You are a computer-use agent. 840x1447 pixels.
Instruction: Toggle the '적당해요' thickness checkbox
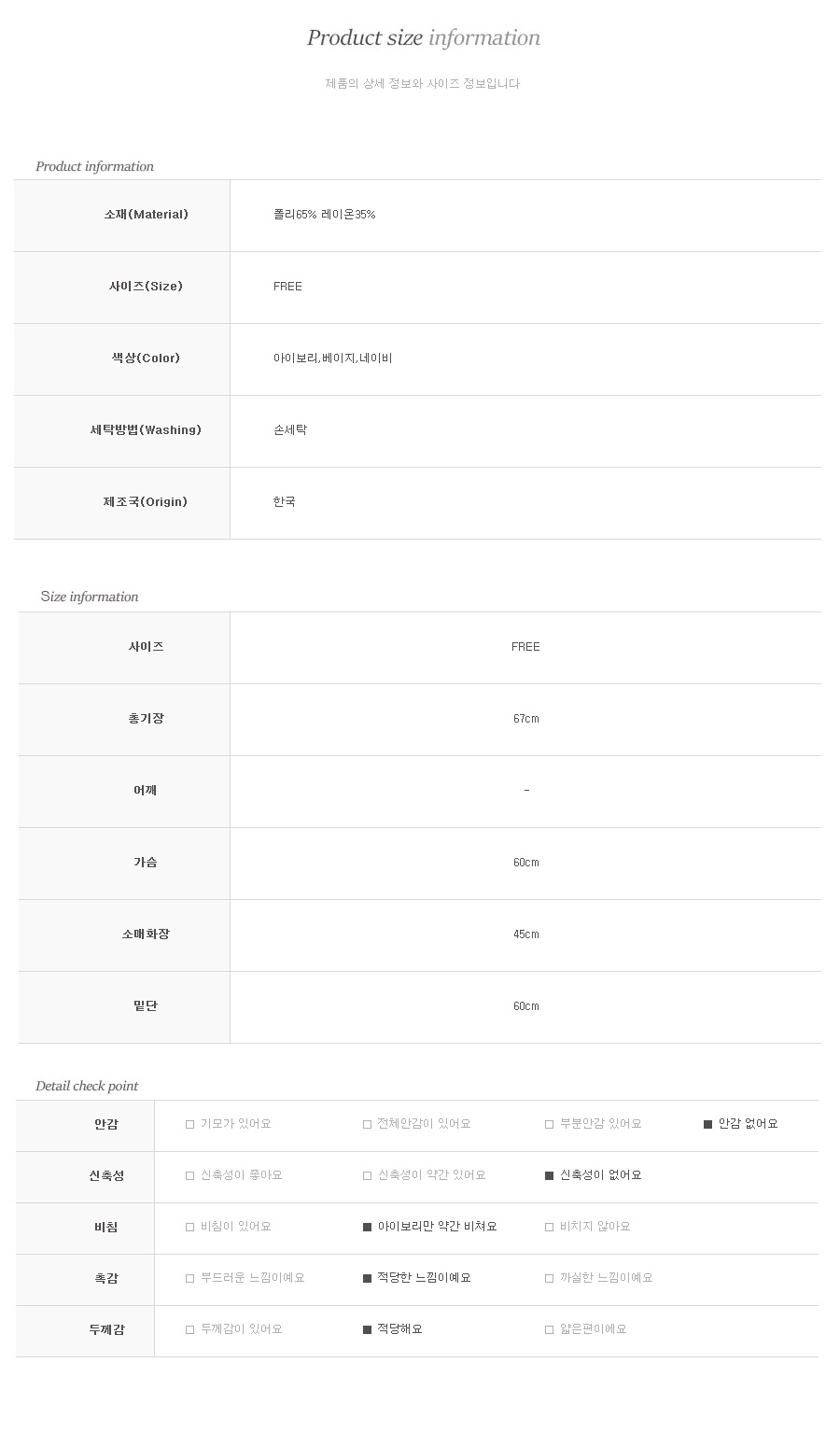pos(368,1329)
